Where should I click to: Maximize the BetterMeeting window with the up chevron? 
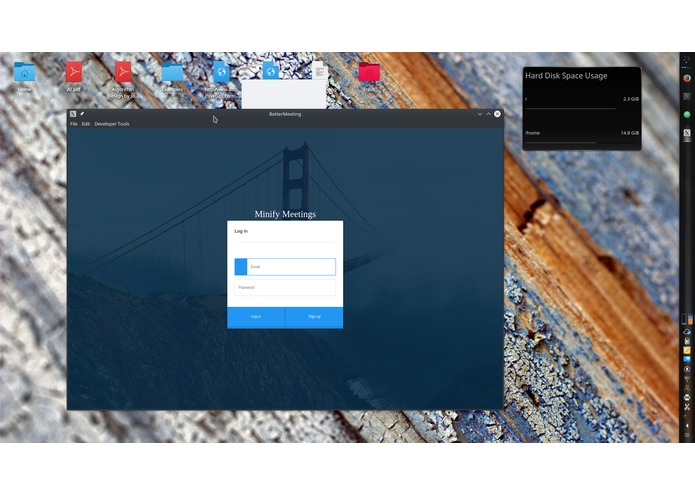pos(488,114)
